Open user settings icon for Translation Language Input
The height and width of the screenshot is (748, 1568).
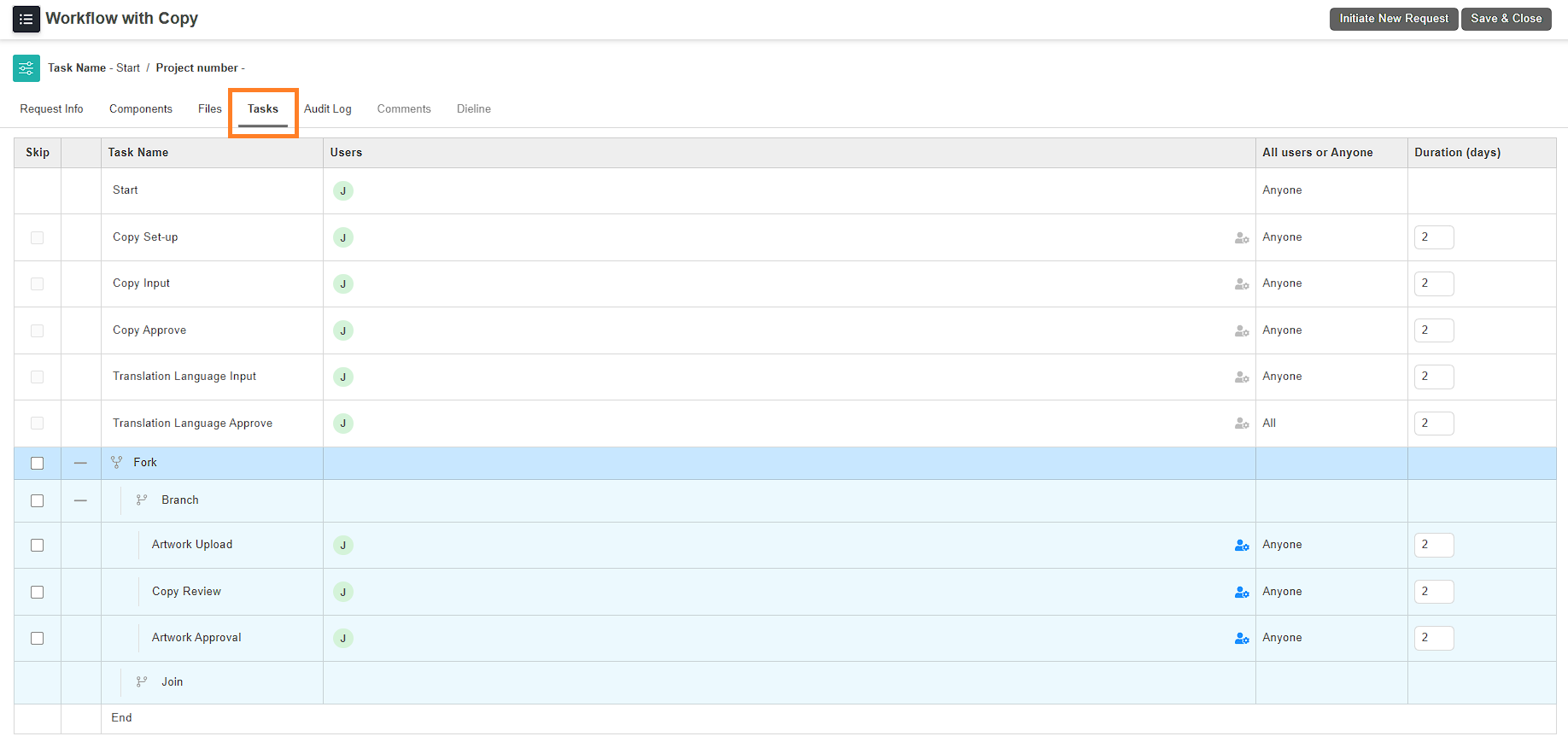[1242, 377]
